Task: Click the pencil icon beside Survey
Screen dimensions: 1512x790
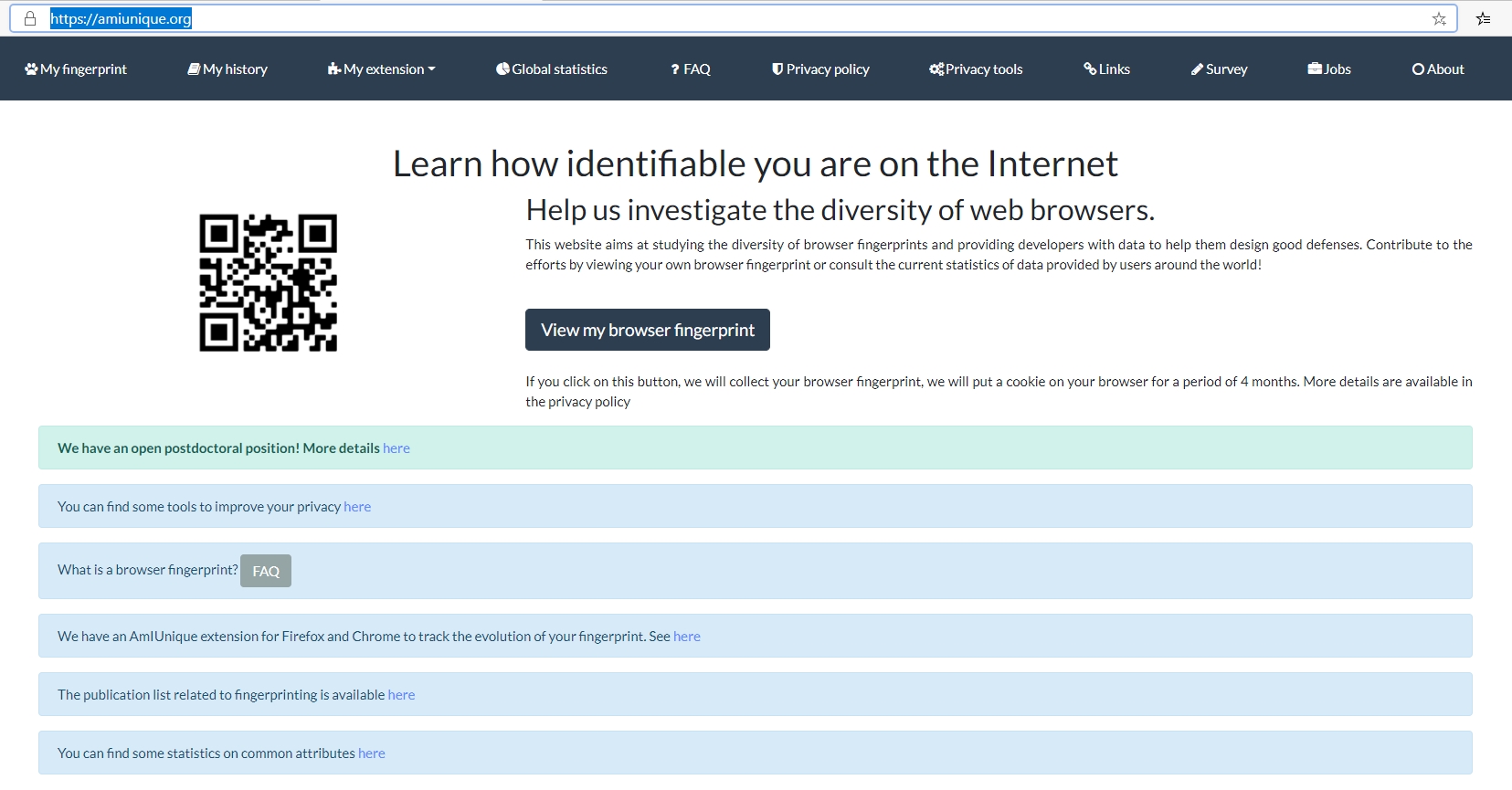Action: pyautogui.click(x=1197, y=69)
